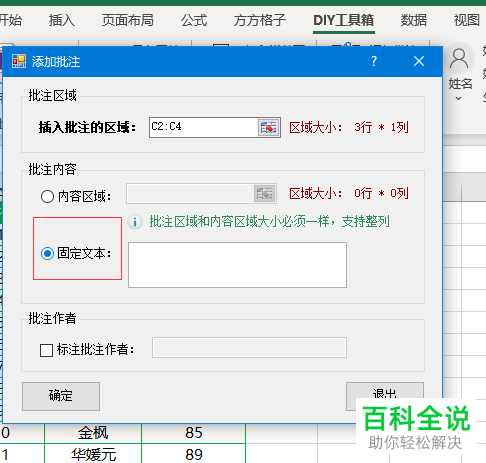The width and height of the screenshot is (486, 463).
Task: Open the 数据 ribbon tab
Action: tap(414, 20)
